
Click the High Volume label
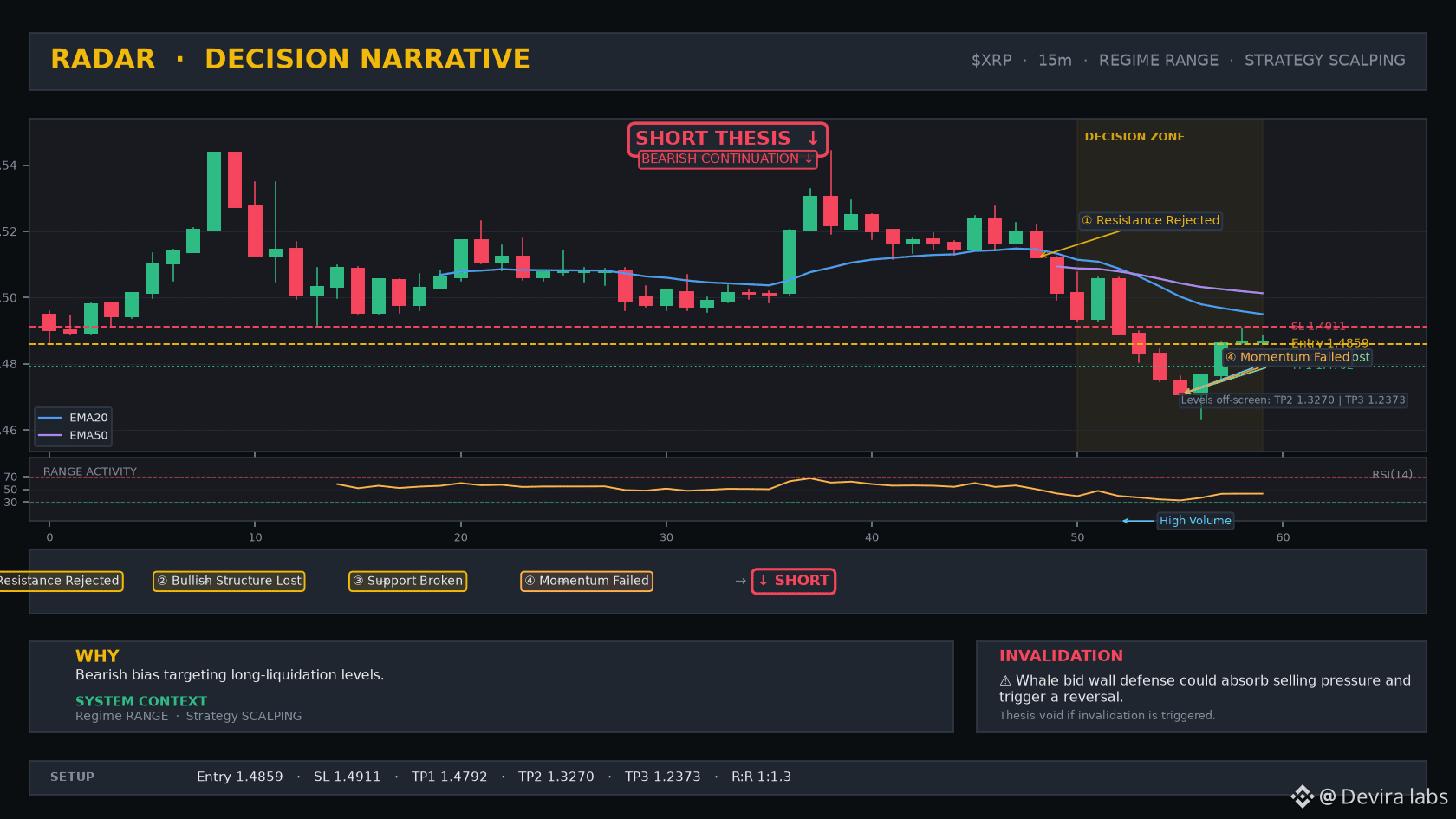coord(1195,521)
